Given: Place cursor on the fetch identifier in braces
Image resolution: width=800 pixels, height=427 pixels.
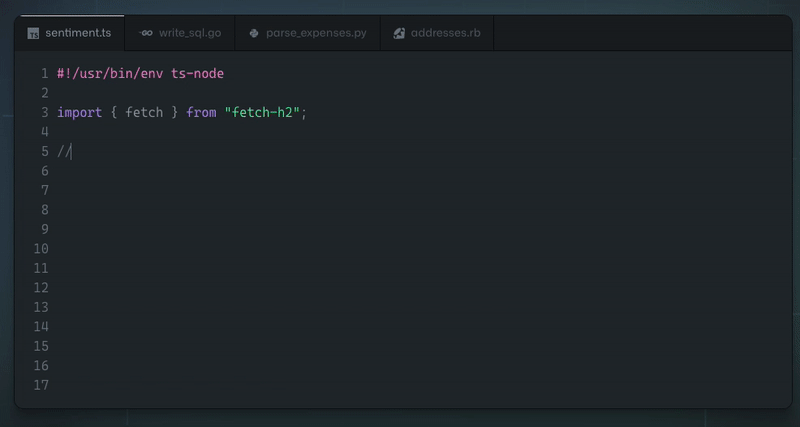Looking at the screenshot, I should pos(144,112).
